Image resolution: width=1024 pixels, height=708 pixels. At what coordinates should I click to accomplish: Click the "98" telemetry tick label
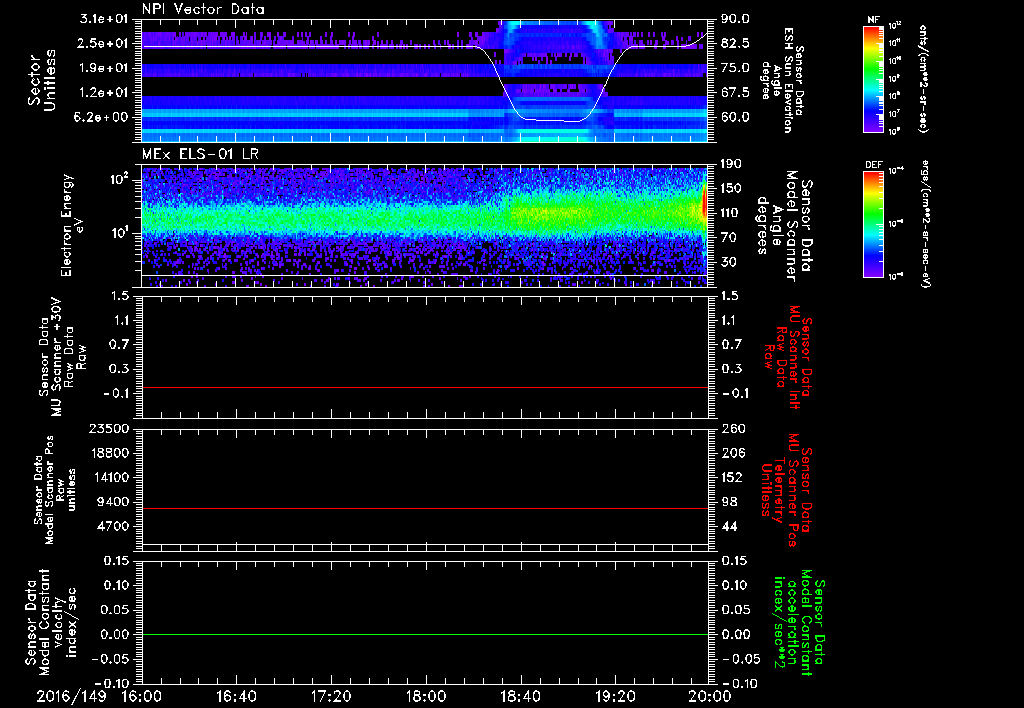point(728,502)
